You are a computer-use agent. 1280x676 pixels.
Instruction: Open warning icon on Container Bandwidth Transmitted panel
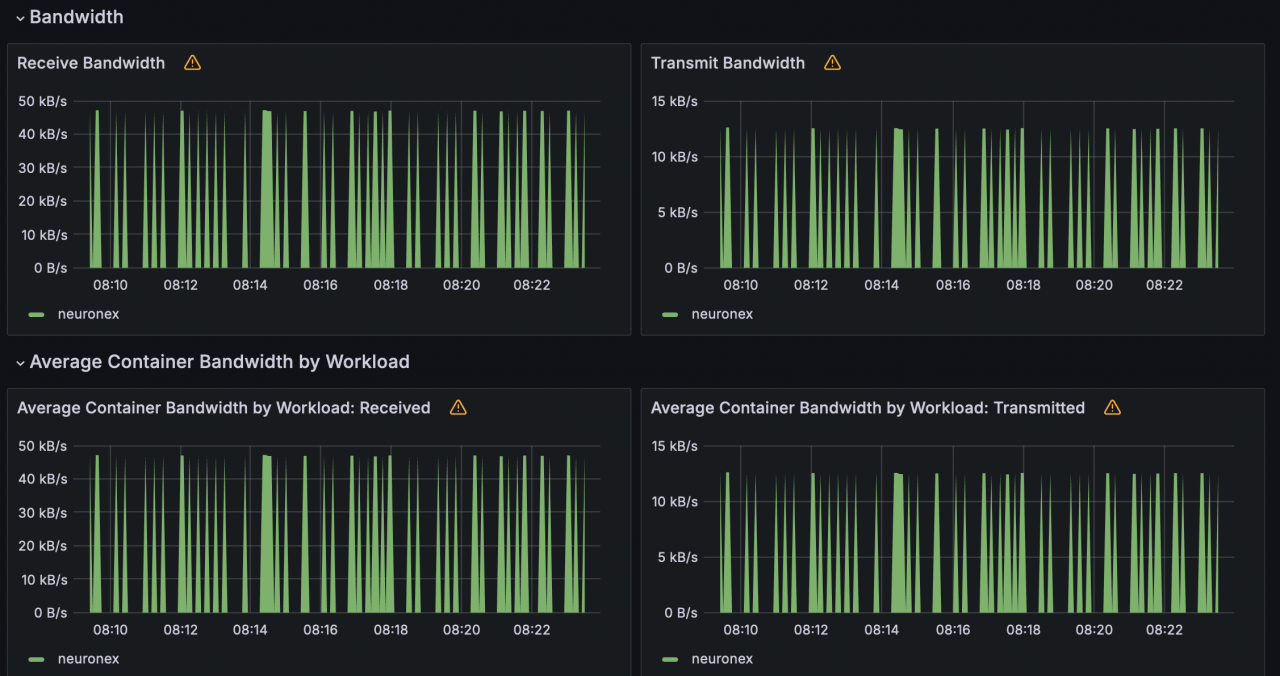coord(1112,408)
